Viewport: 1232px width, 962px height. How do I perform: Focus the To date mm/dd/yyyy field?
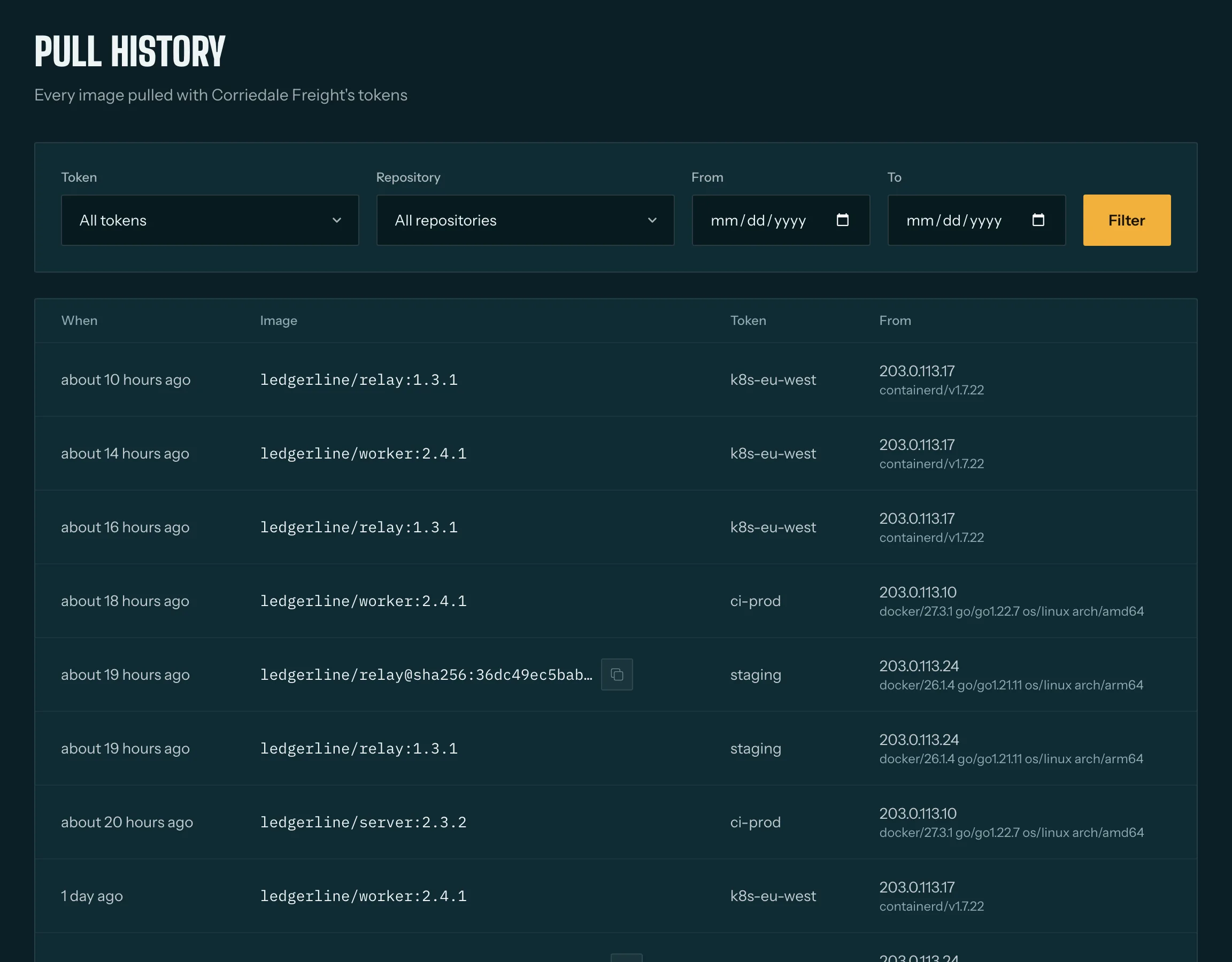[976, 221]
